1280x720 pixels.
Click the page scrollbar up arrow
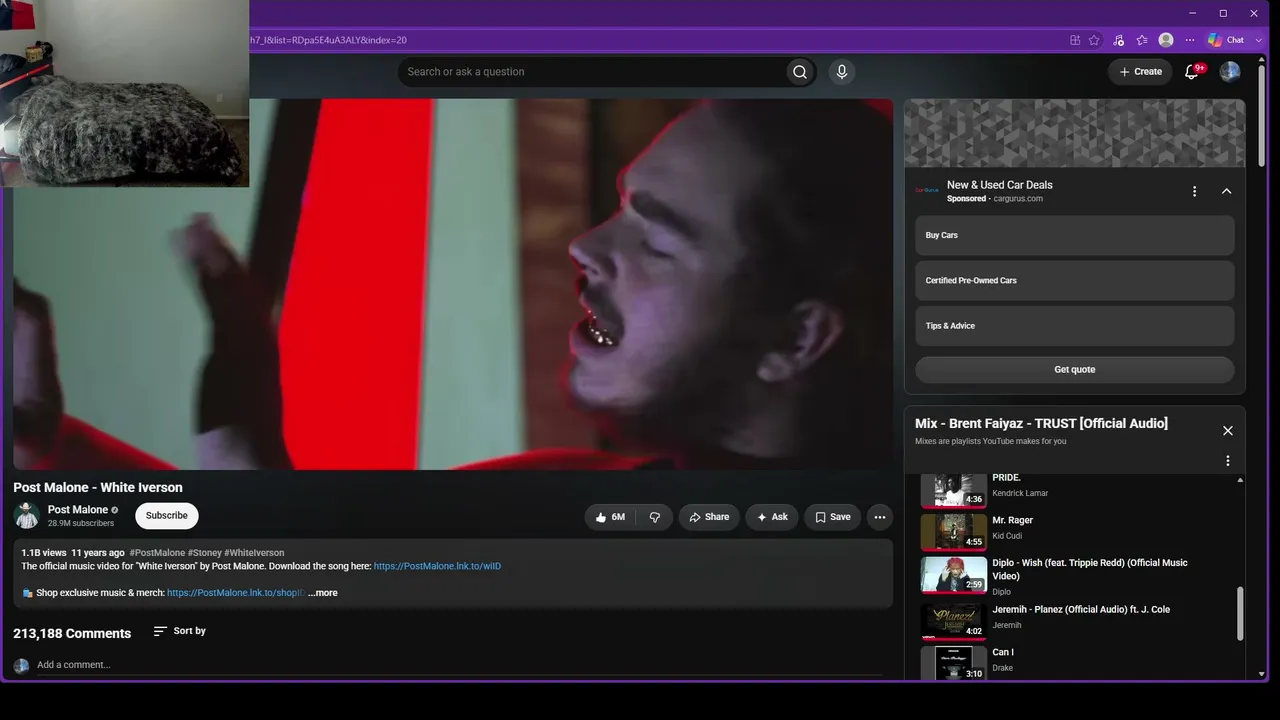pyautogui.click(x=1262, y=60)
